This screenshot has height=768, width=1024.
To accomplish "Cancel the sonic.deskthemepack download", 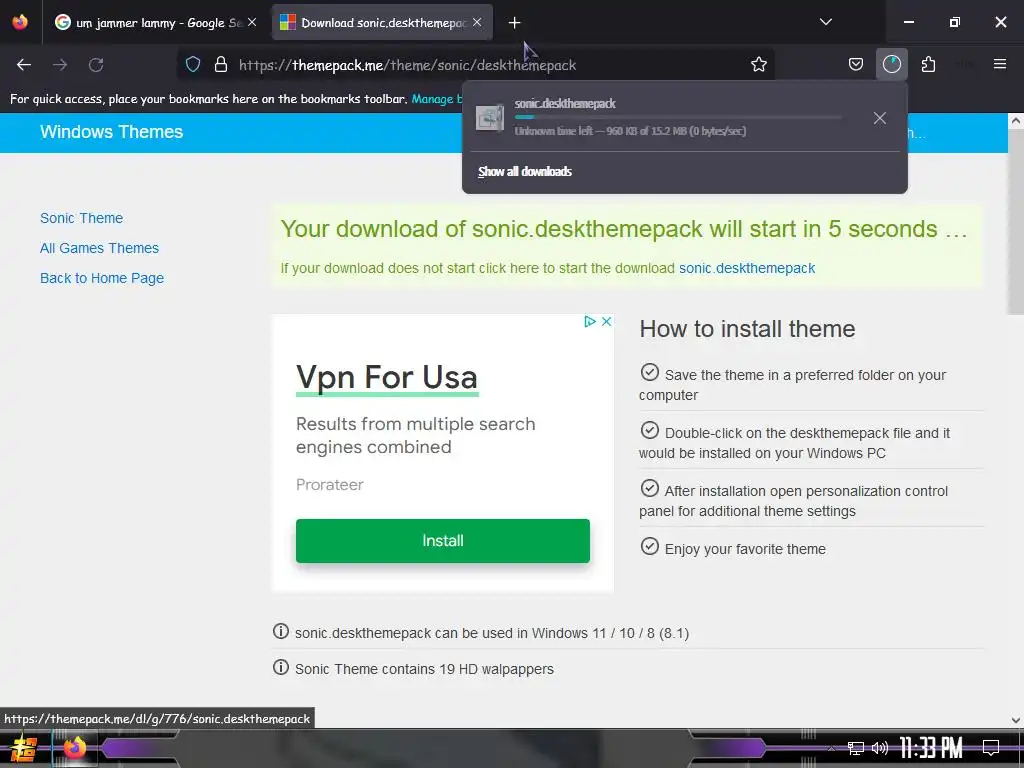I will pos(880,118).
